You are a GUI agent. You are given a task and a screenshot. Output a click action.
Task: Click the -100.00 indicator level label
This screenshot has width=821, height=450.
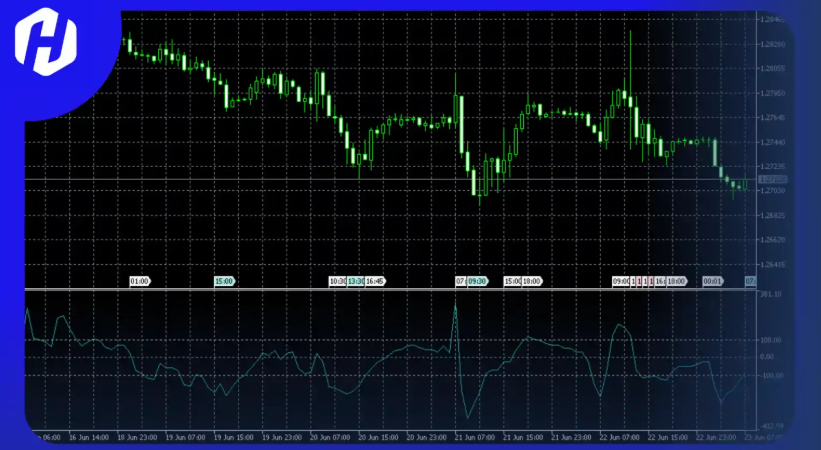[773, 376]
